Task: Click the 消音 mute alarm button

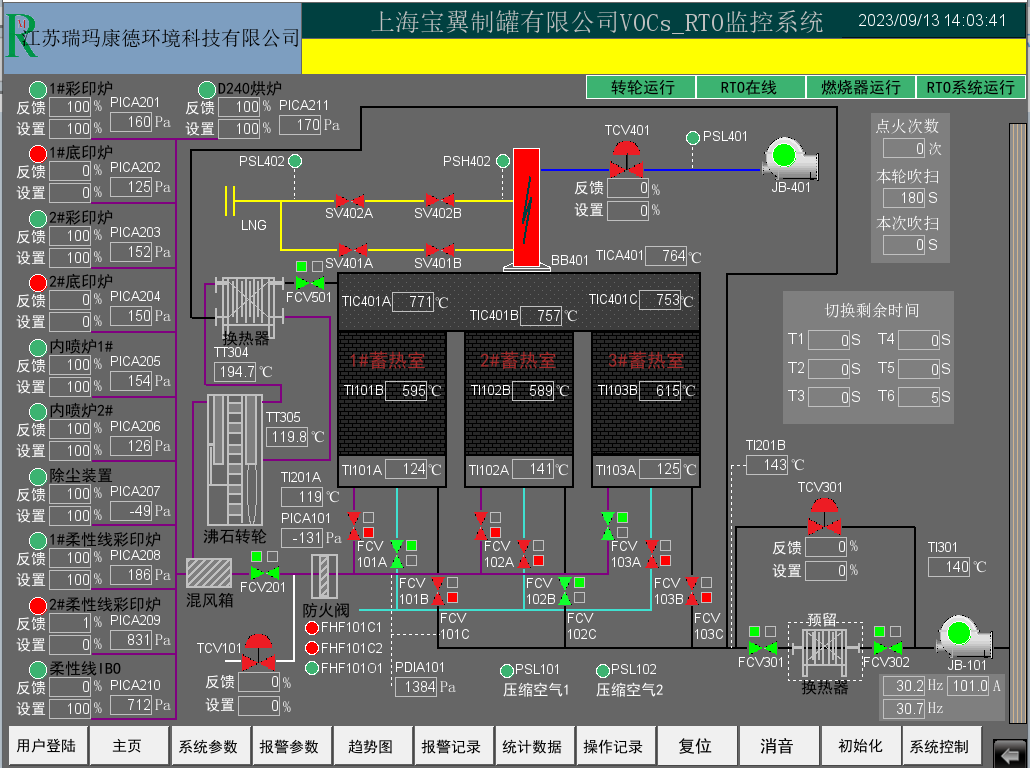Action: (x=776, y=747)
